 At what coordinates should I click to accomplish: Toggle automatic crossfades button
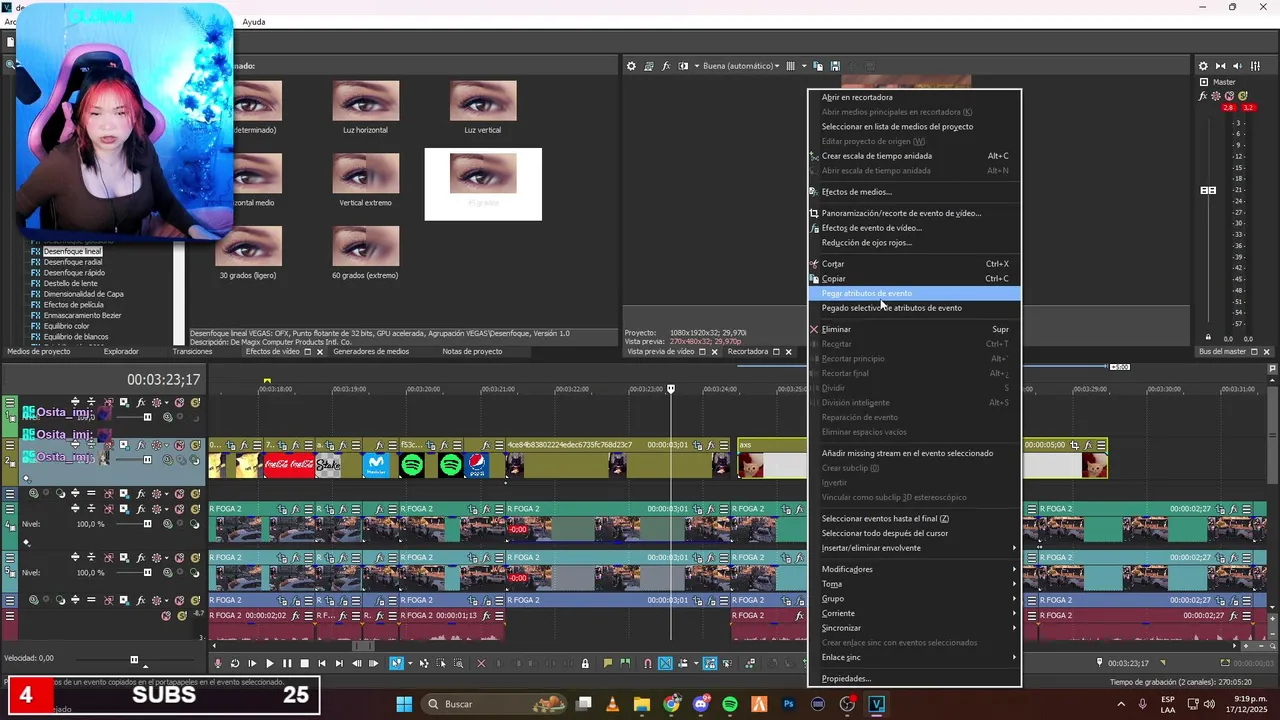665,663
